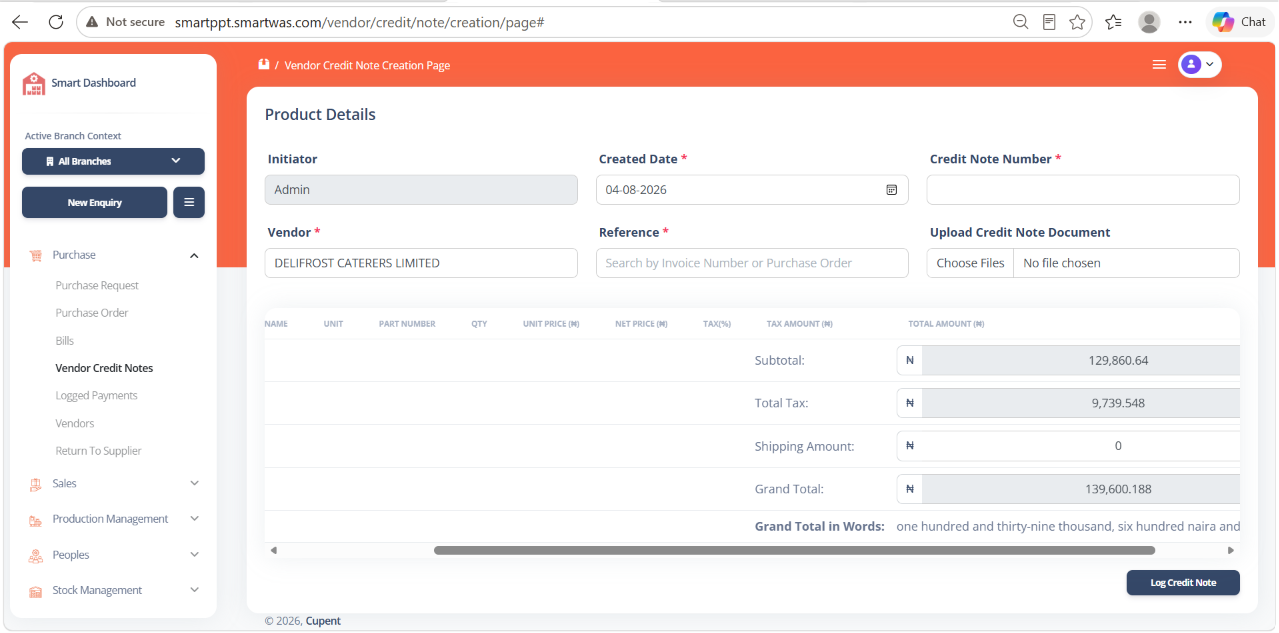Image resolution: width=1279 pixels, height=633 pixels.
Task: Toggle the top hamburger menu icon
Action: (1159, 65)
